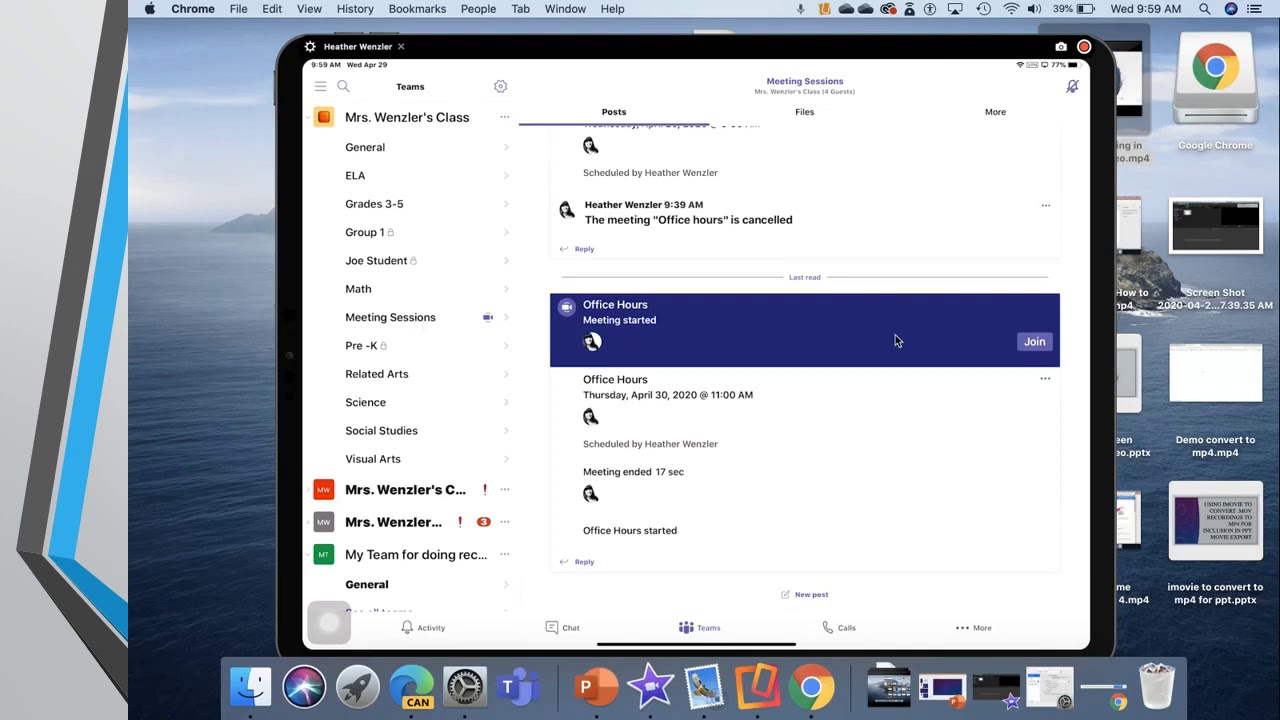Open System Preferences from Dock
1280x720 pixels.
click(x=465, y=687)
